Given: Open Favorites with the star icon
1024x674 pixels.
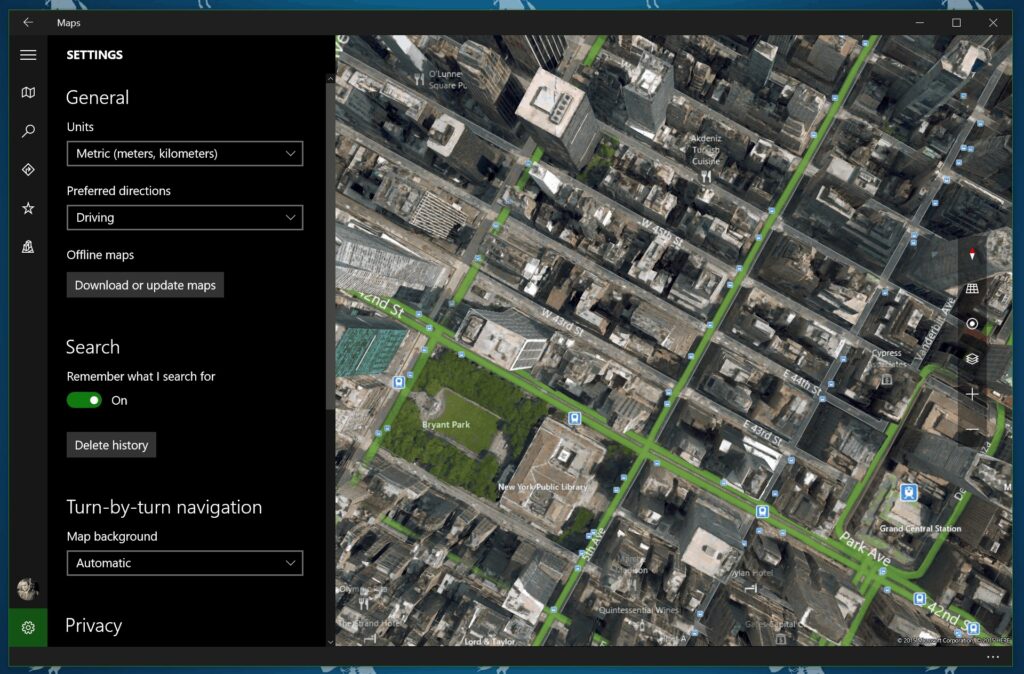Looking at the screenshot, I should [28, 208].
